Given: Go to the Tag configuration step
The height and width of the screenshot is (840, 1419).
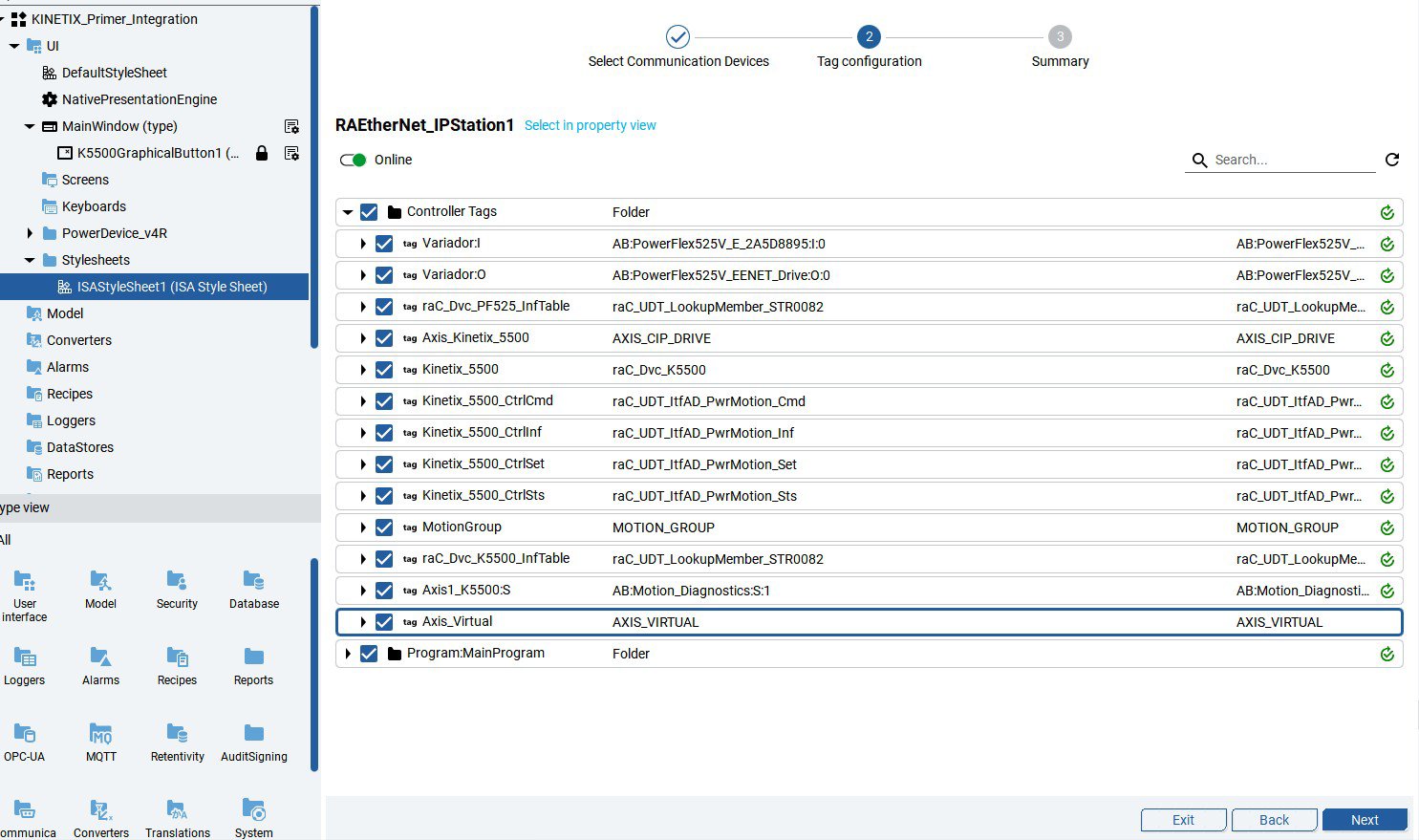Looking at the screenshot, I should 869,36.
